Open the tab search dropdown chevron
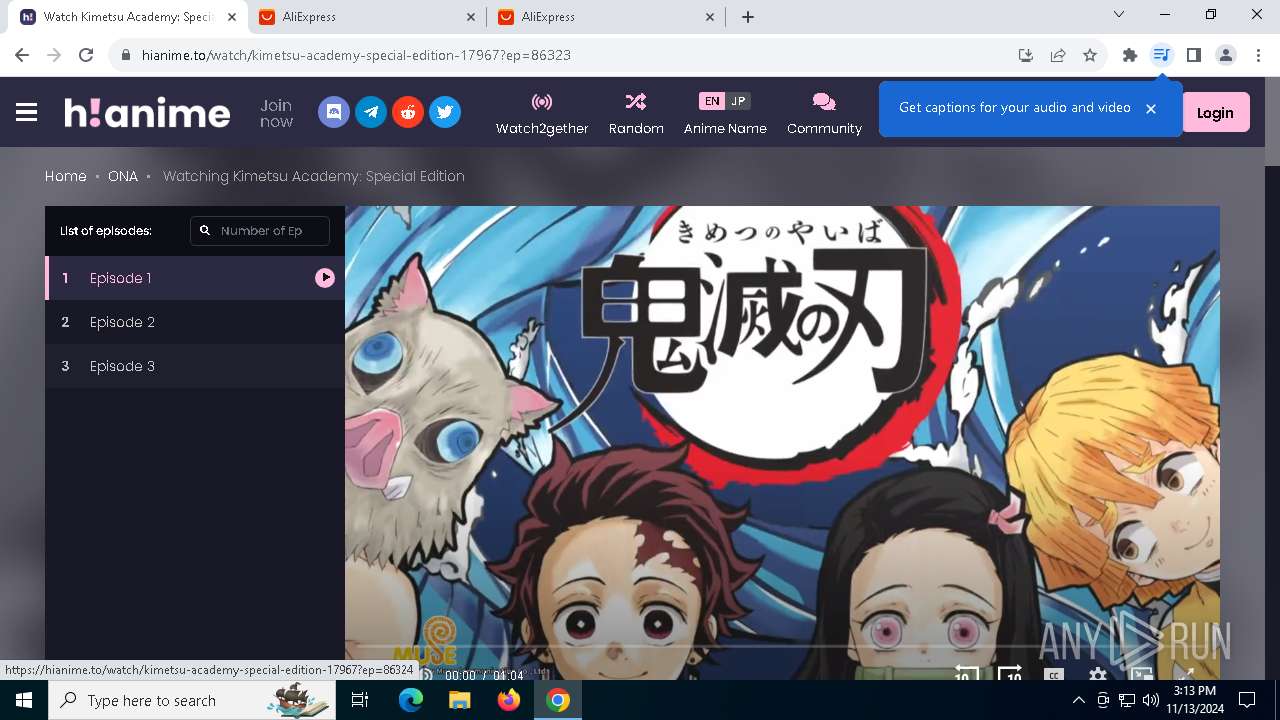 click(1119, 15)
